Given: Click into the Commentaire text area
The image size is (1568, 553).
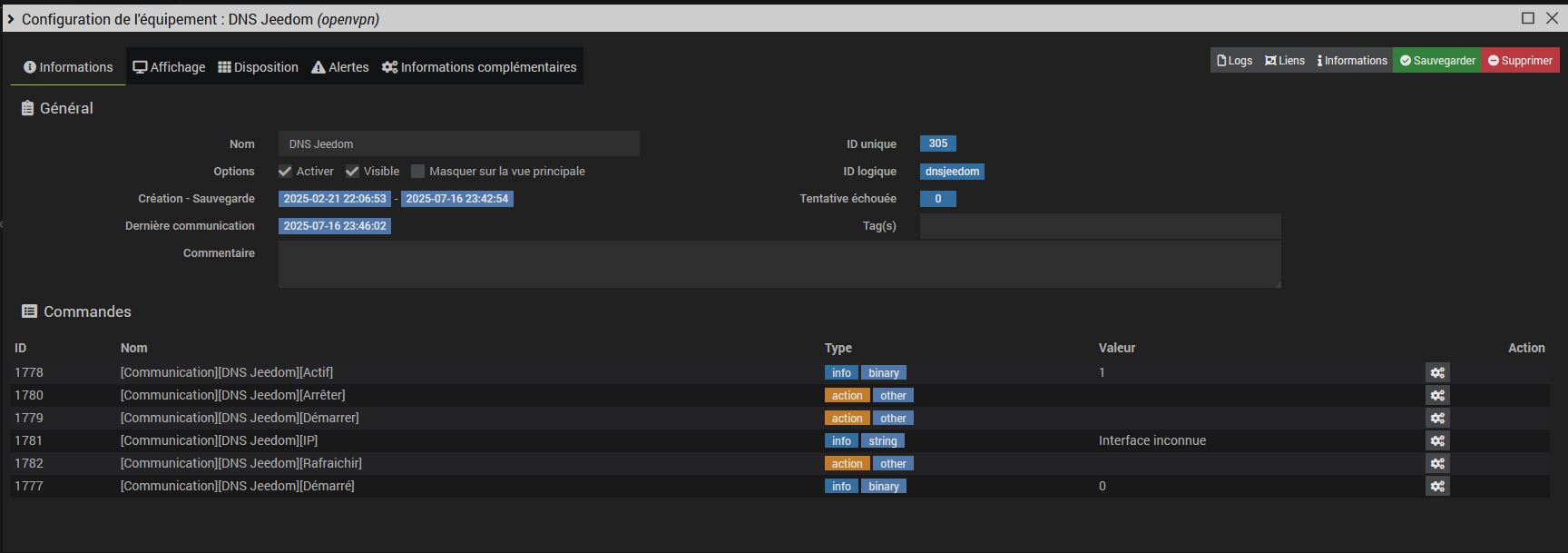Looking at the screenshot, I should (779, 264).
